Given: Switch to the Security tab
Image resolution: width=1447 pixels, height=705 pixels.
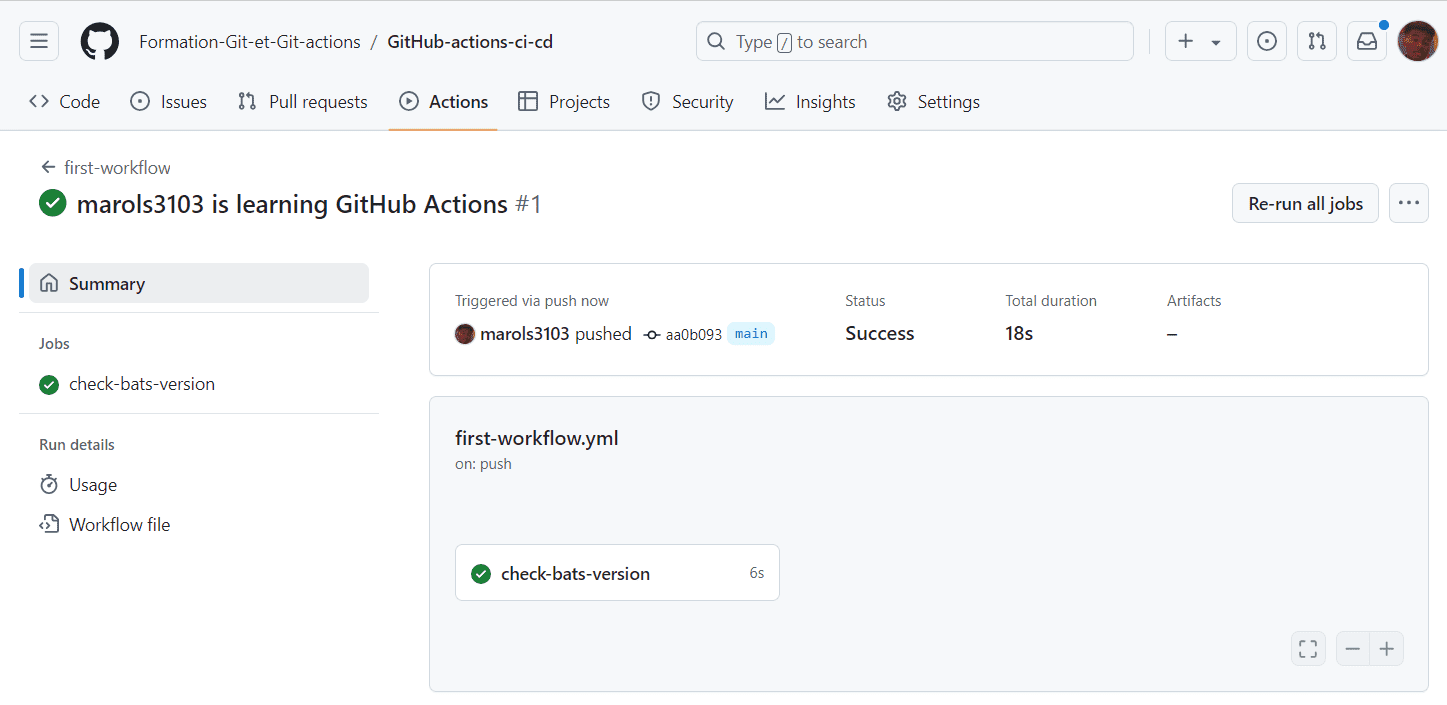Looking at the screenshot, I should pos(687,101).
